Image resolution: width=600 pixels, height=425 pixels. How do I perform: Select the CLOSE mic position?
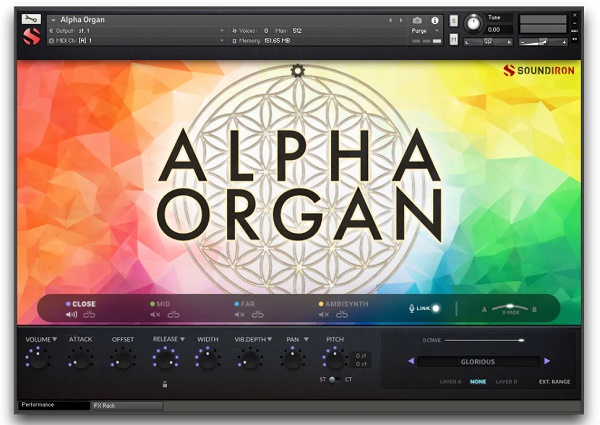click(84, 304)
